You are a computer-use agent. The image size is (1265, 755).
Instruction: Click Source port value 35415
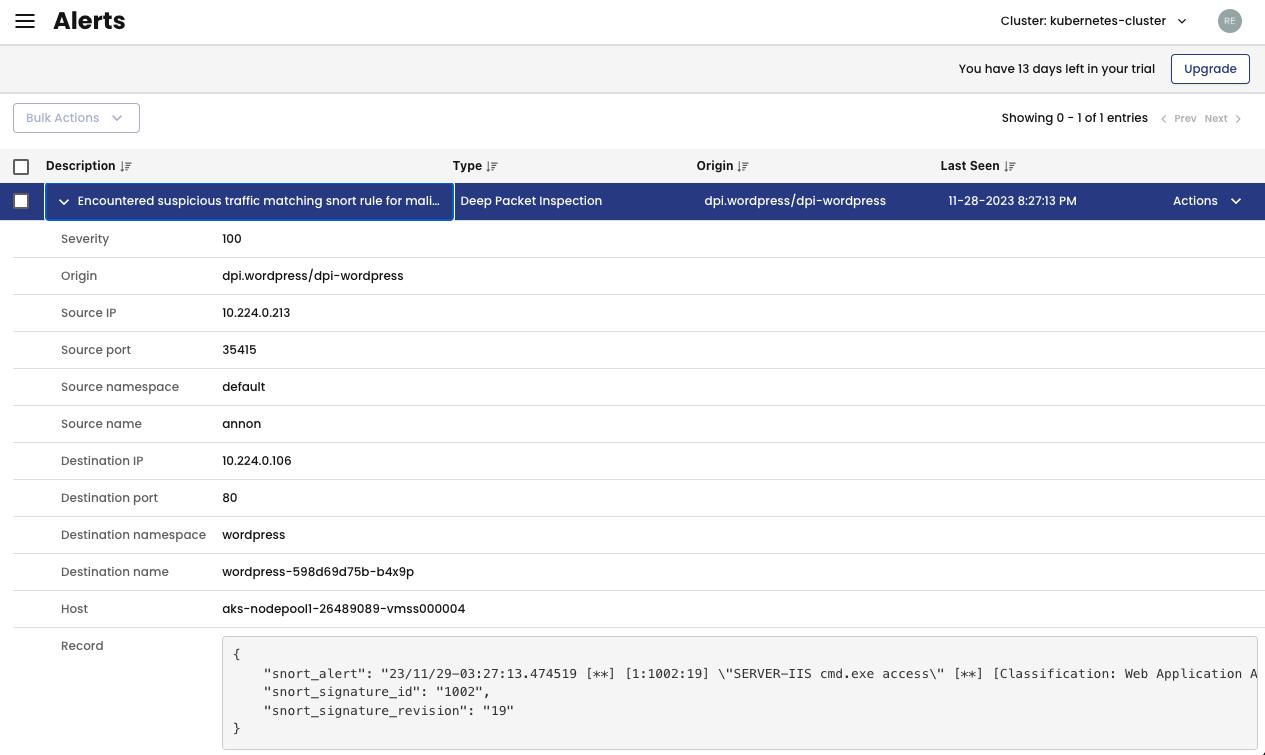239,350
